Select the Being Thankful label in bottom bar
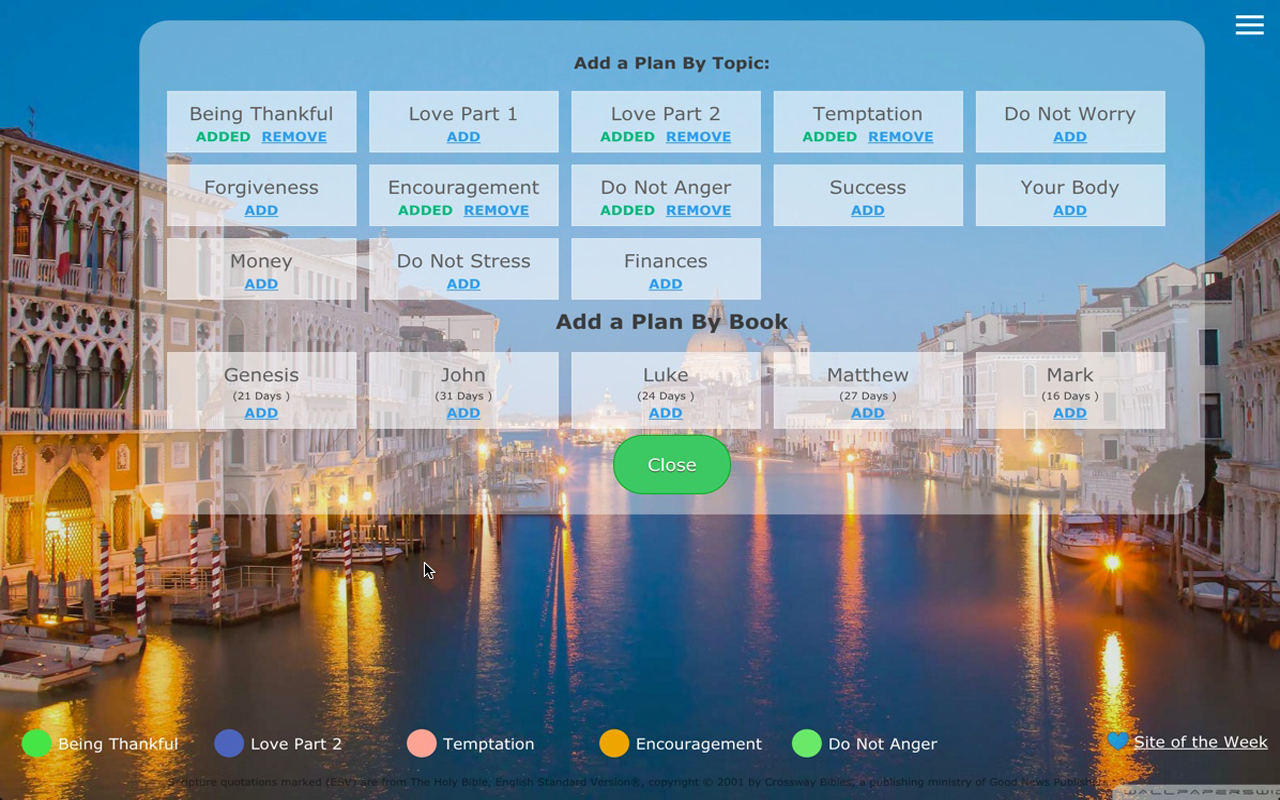Viewport: 1280px width, 800px height. coord(118,744)
